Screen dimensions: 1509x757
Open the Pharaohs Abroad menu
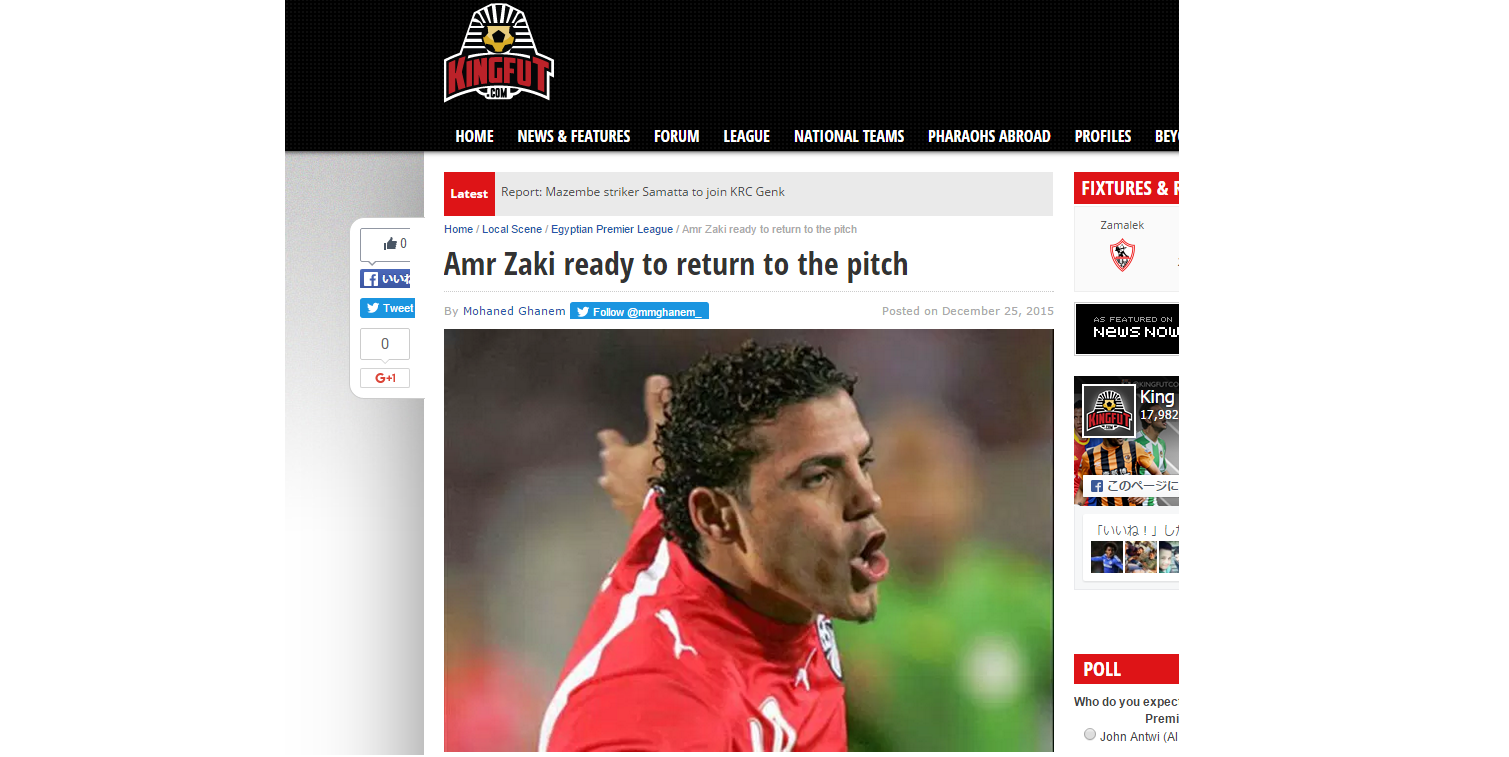[989, 136]
